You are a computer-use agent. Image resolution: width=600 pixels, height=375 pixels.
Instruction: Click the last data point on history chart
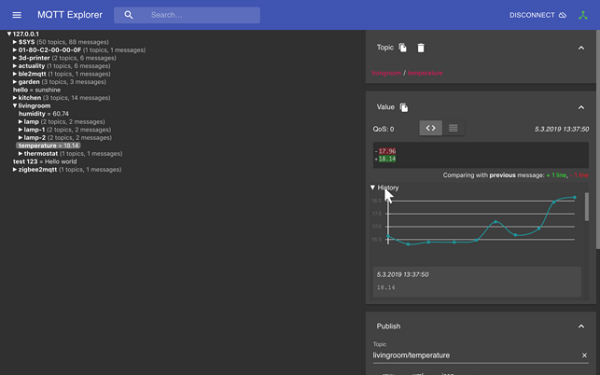[574, 197]
